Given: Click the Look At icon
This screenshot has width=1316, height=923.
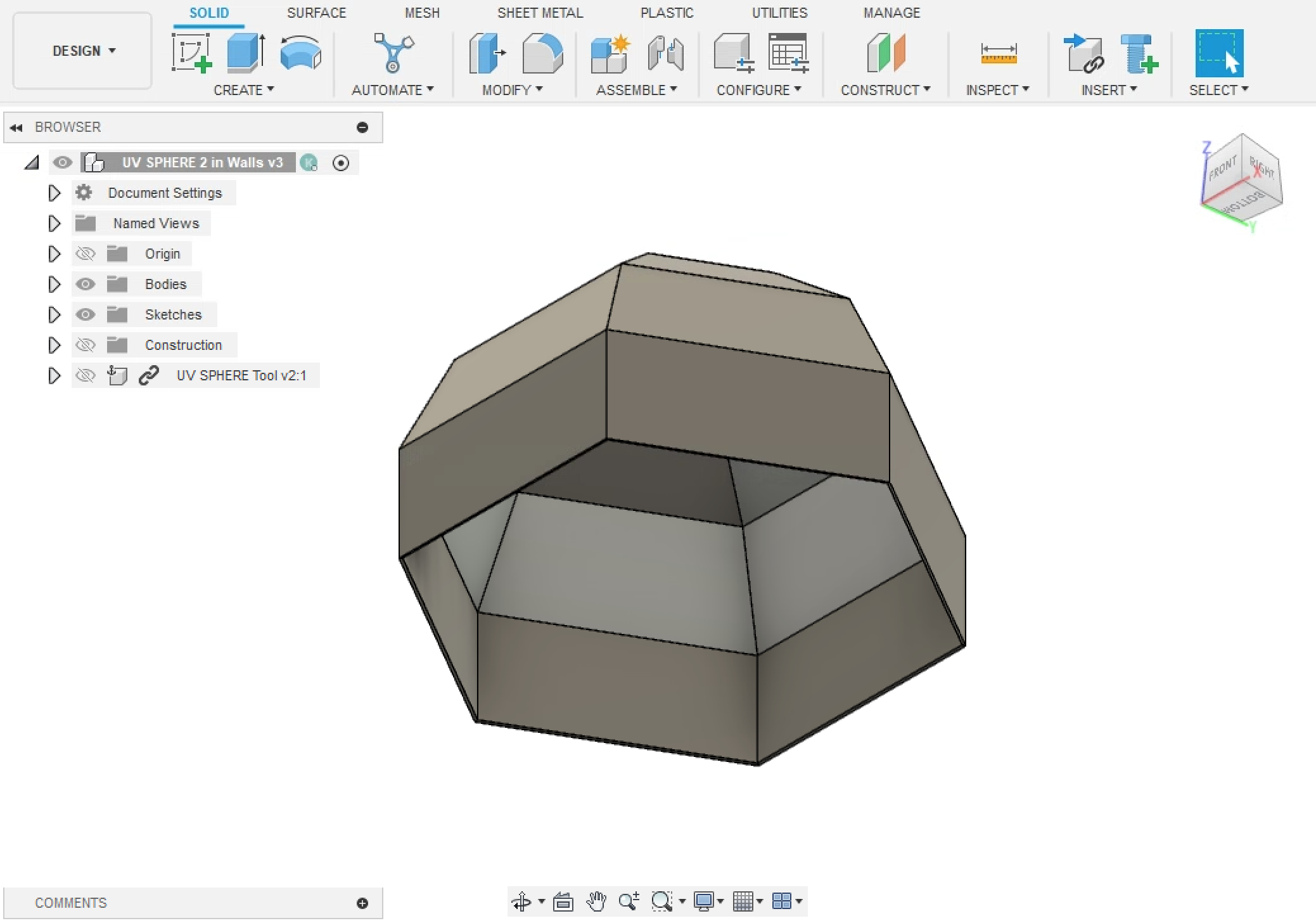Looking at the screenshot, I should (x=563, y=901).
